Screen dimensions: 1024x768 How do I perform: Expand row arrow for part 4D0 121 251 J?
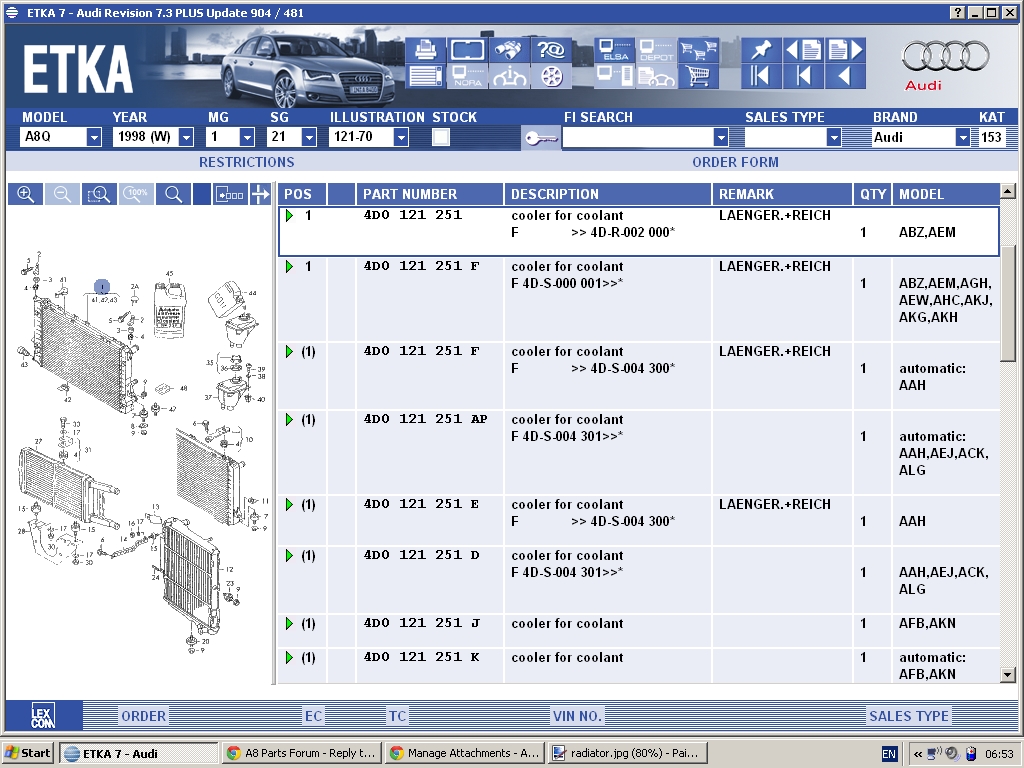[289, 623]
